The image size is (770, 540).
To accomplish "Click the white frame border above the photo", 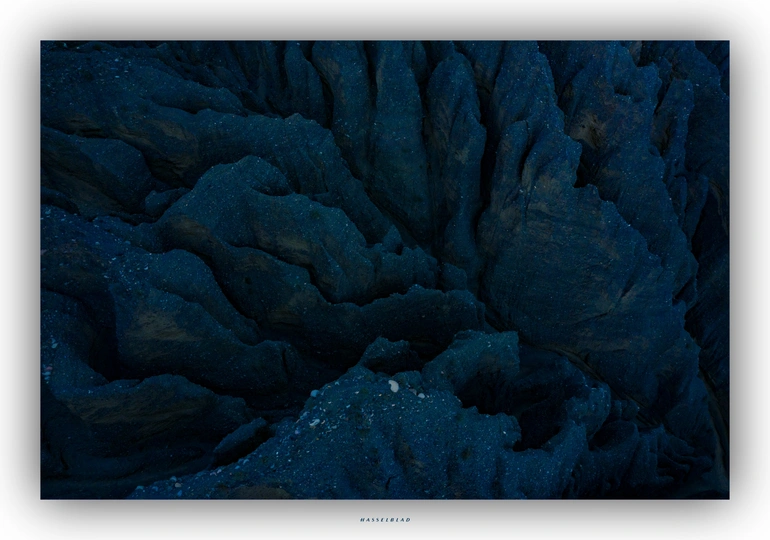I will [385, 20].
